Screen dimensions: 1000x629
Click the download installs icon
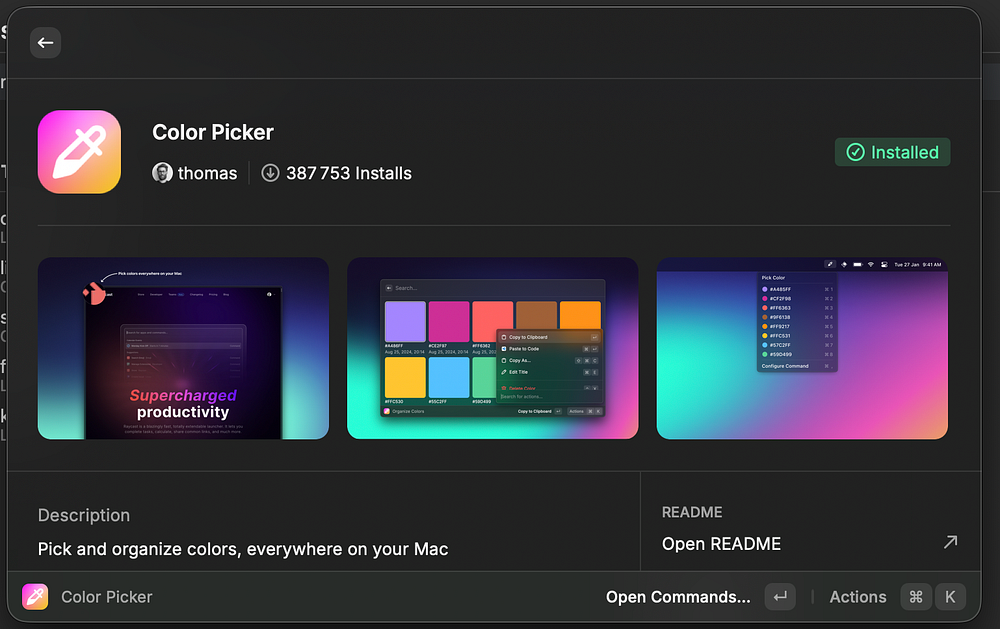[x=270, y=173]
